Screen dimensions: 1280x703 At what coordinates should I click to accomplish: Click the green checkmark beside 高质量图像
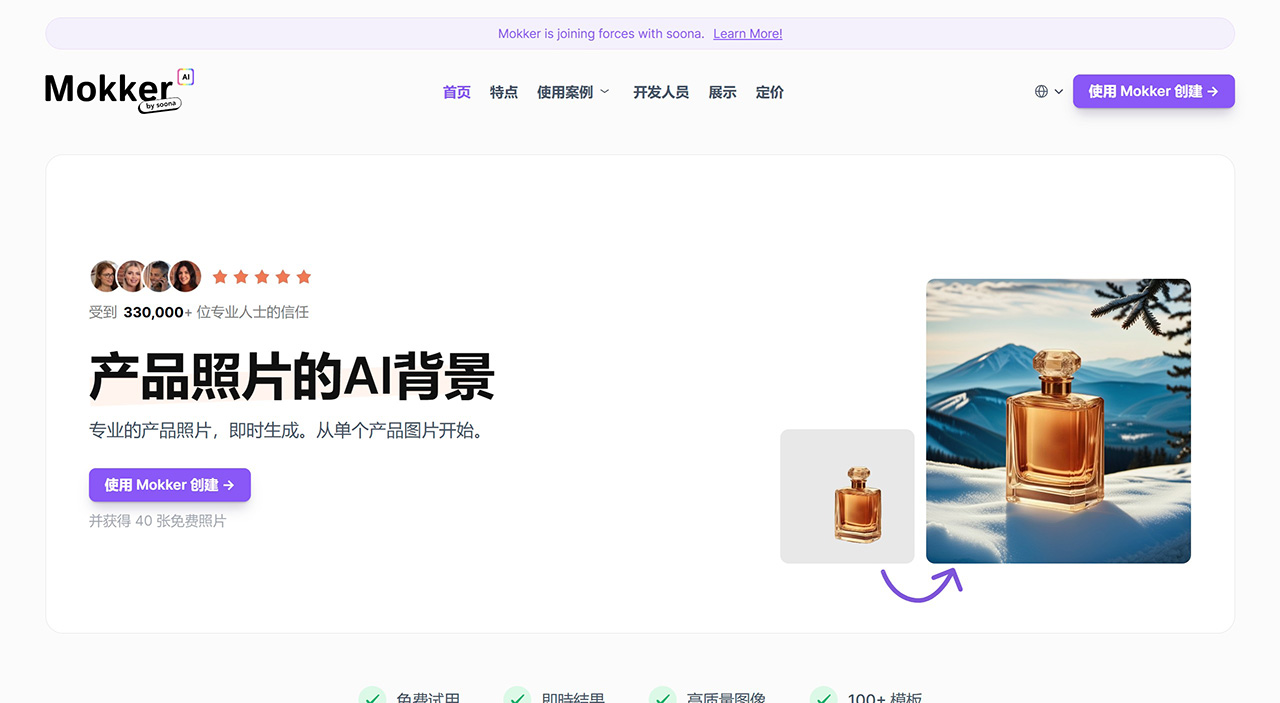pos(662,695)
